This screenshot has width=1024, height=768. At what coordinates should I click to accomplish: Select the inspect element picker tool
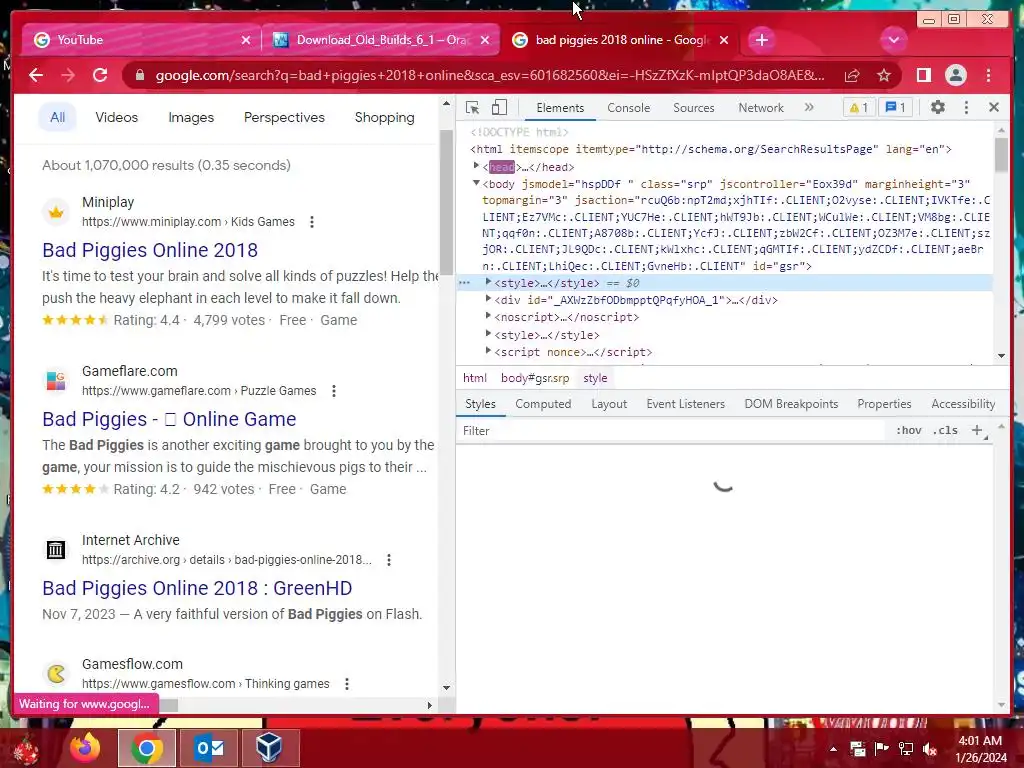(472, 108)
